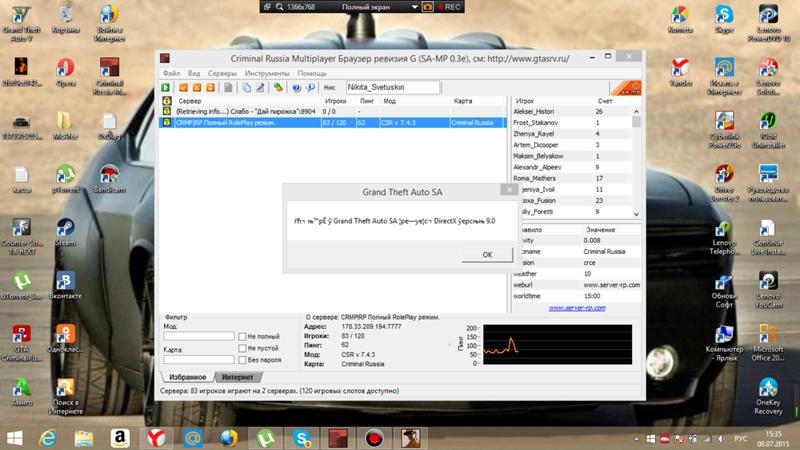The height and width of the screenshot is (450, 800).
Task: Sort by the Пинг column header
Action: pyautogui.click(x=367, y=101)
